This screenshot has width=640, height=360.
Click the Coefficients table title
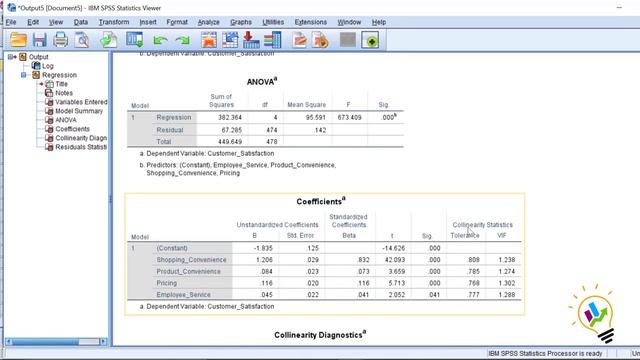coord(321,201)
